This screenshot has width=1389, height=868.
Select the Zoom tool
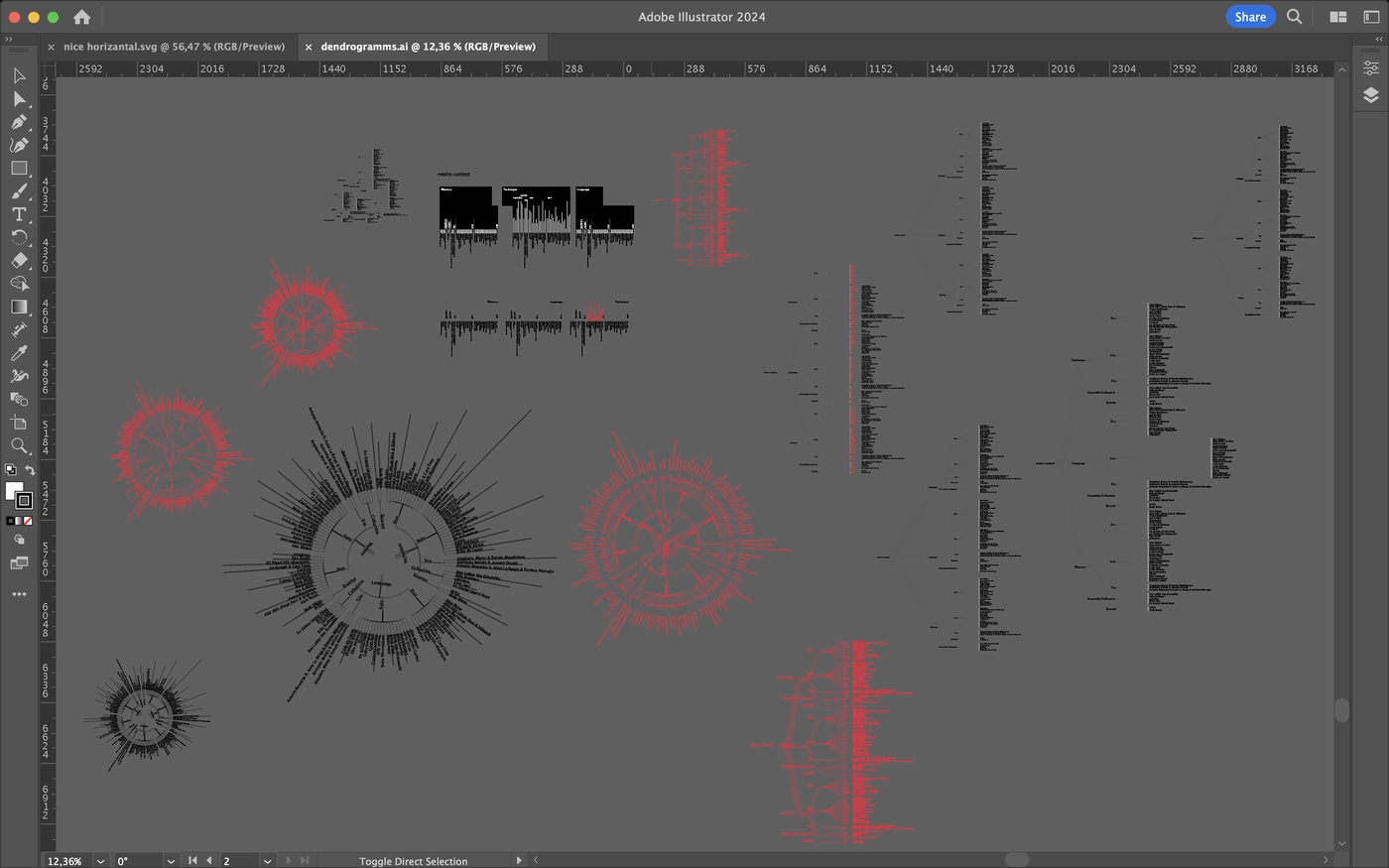click(18, 446)
